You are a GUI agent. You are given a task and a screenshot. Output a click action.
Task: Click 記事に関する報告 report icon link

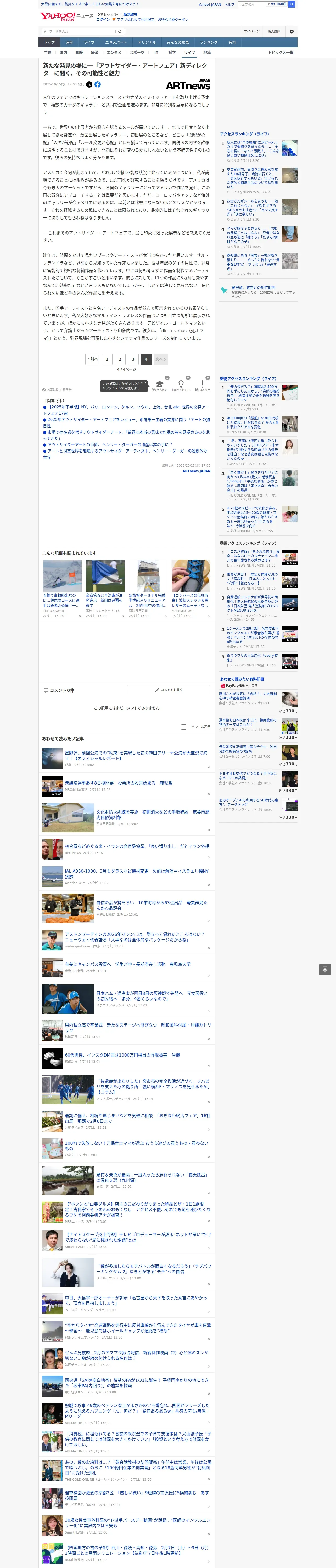click(x=57, y=390)
